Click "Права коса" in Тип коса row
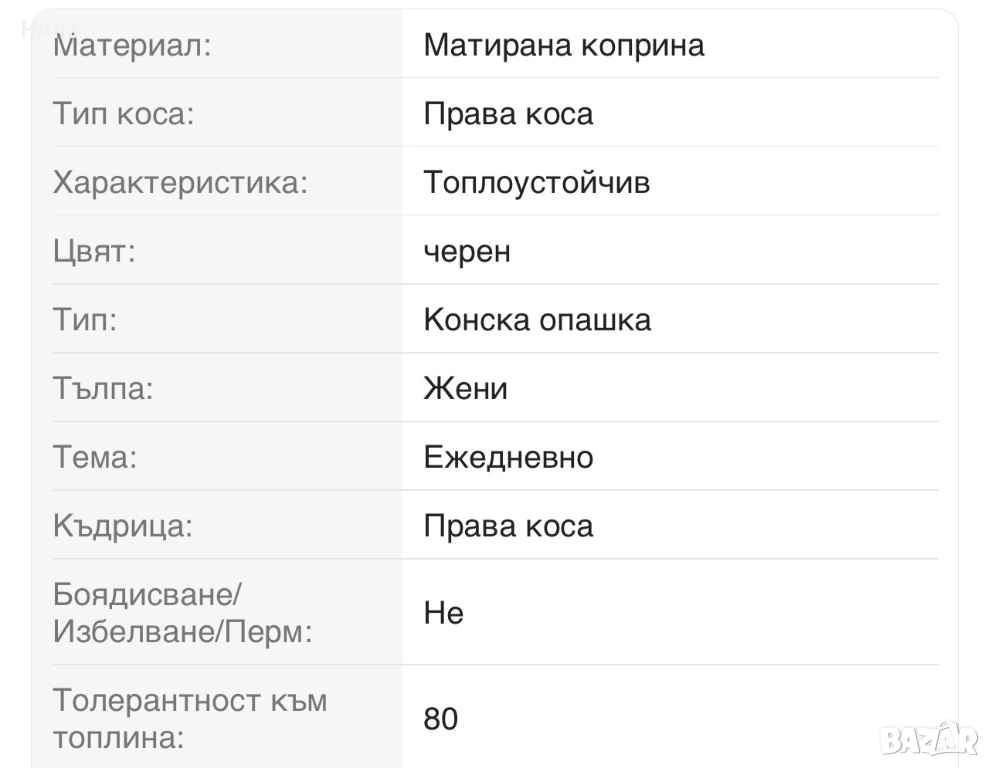The height and width of the screenshot is (768, 990). tap(508, 114)
